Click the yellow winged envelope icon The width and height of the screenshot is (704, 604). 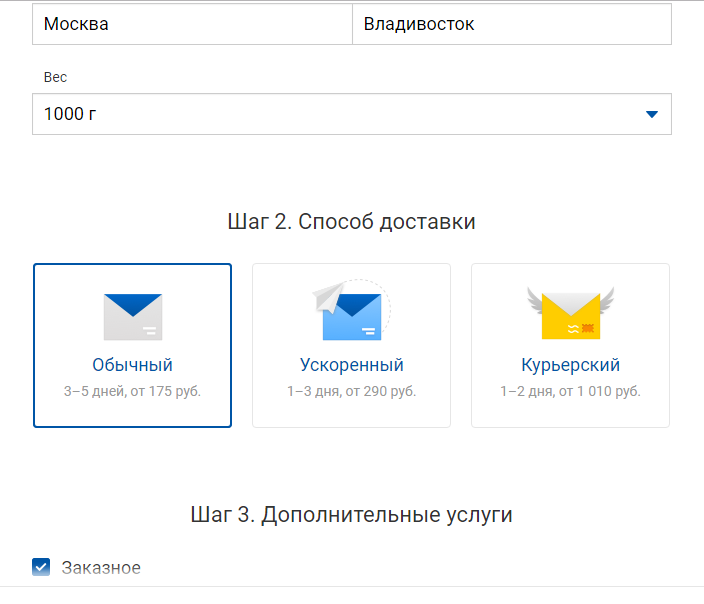[x=571, y=313]
